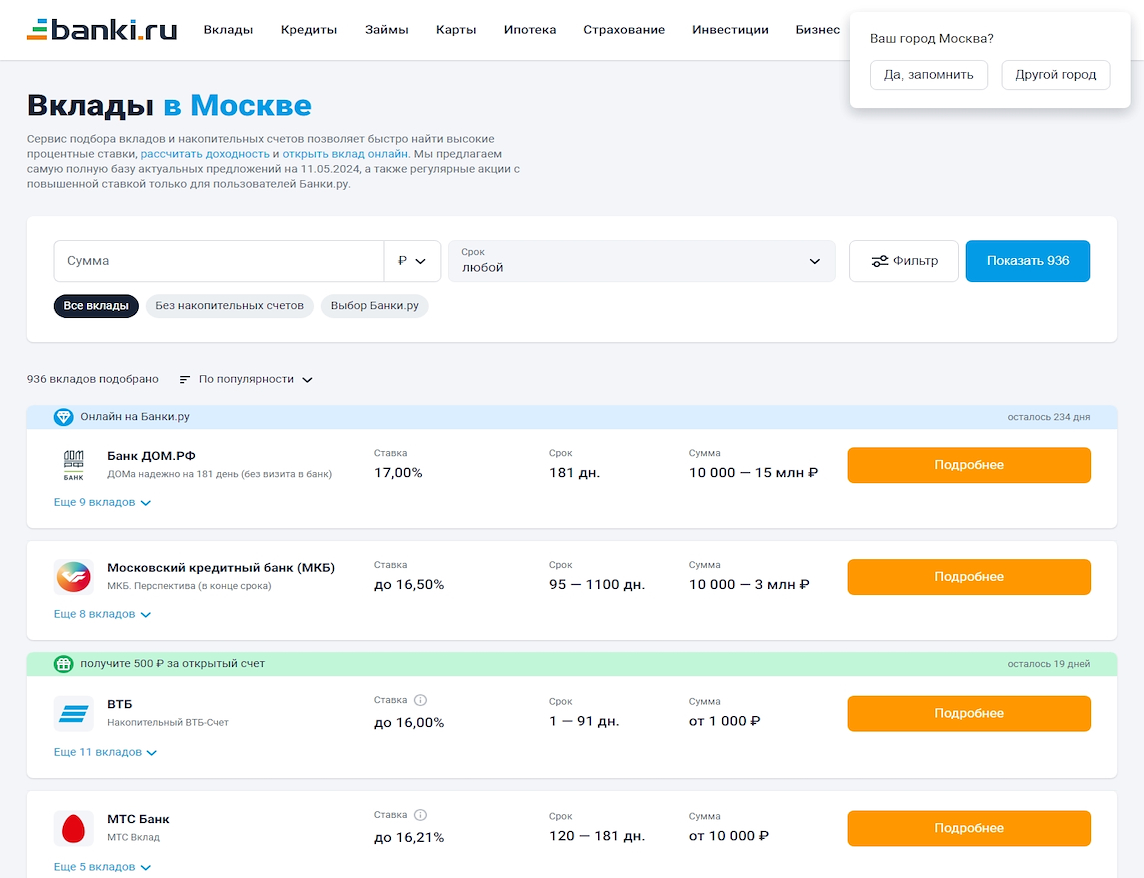Click 10 000 — 15 млн ₽ sum

pyautogui.click(x=753, y=473)
